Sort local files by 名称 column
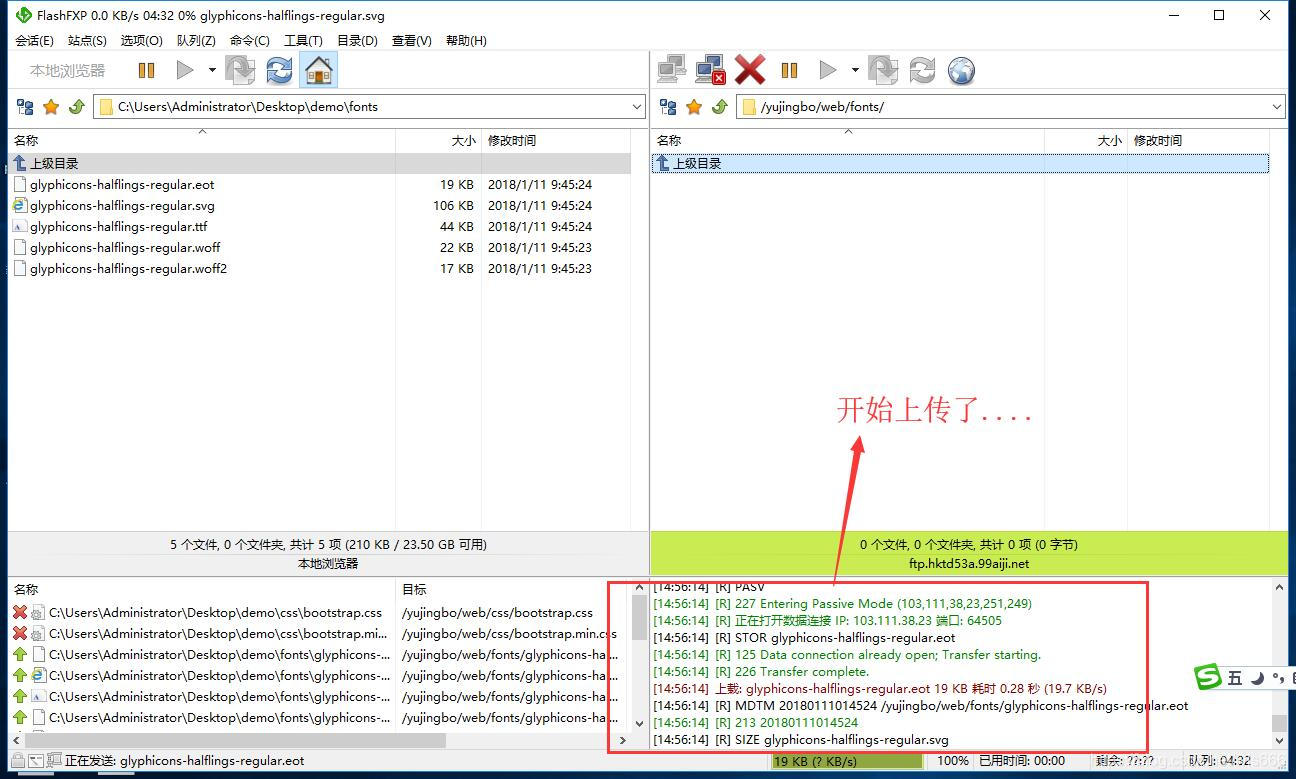Viewport: 1296px width, 779px height. pyautogui.click(x=202, y=141)
